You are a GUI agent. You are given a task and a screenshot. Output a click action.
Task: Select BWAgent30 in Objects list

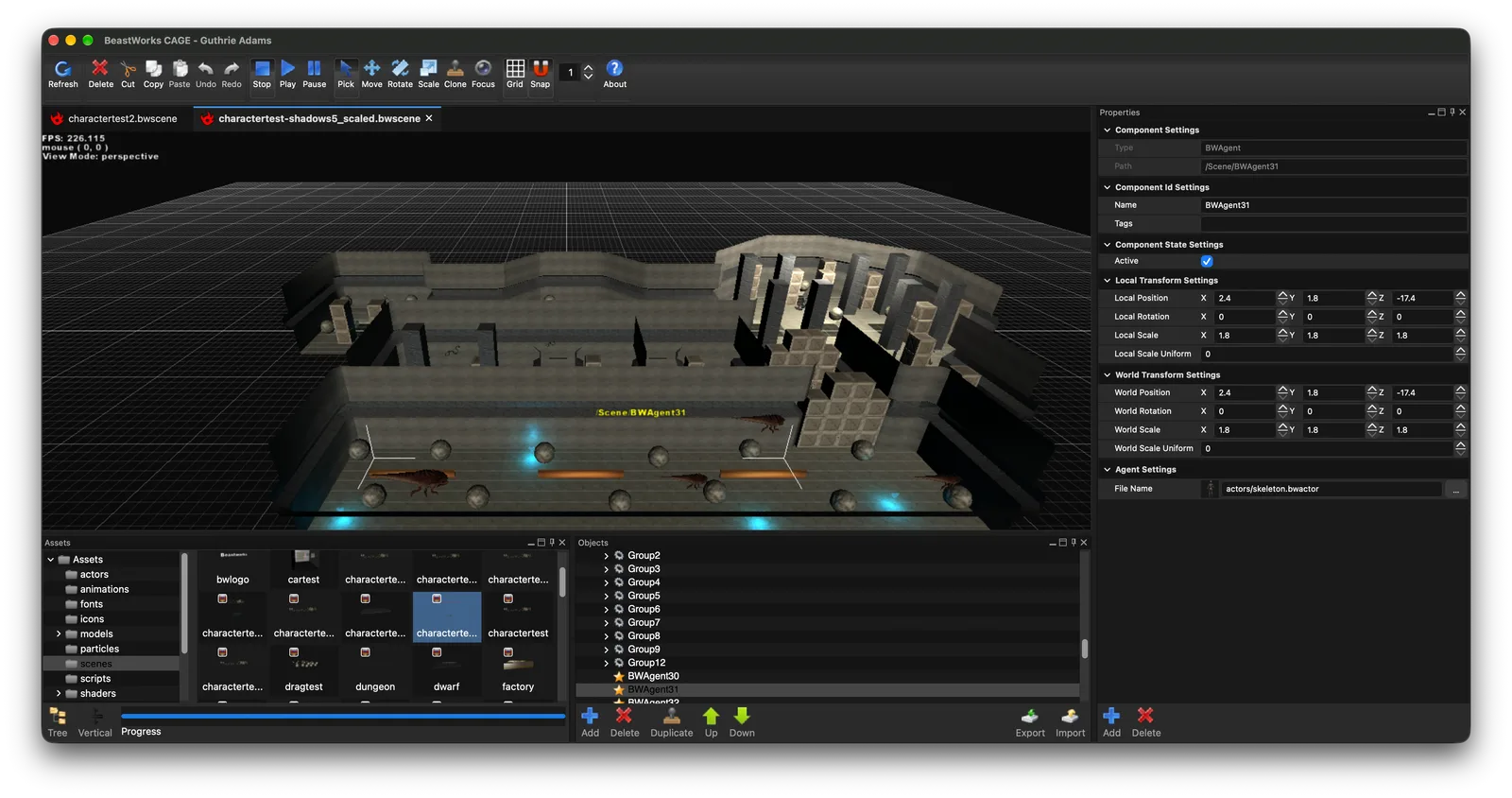pos(653,676)
